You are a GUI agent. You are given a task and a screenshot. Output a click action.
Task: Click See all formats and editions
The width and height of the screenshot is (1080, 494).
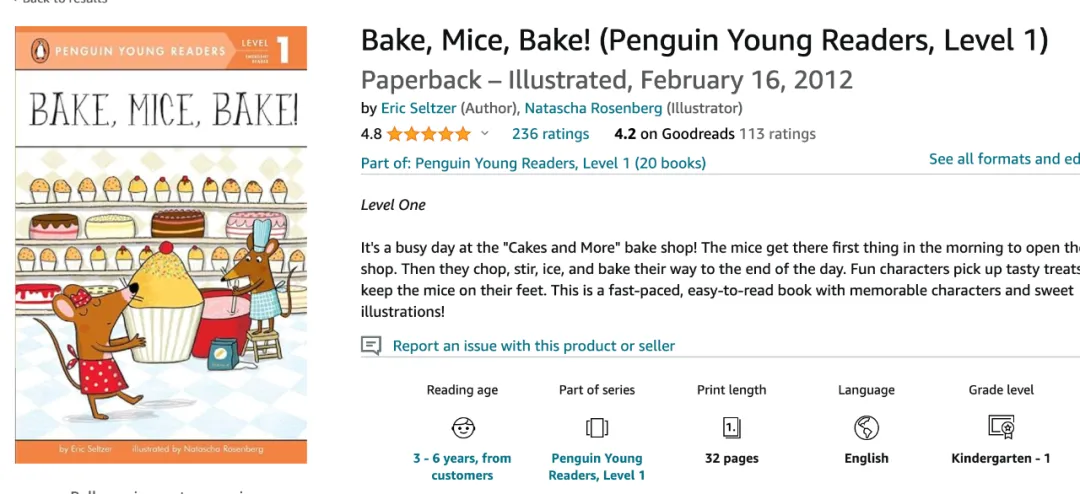tap(1004, 159)
